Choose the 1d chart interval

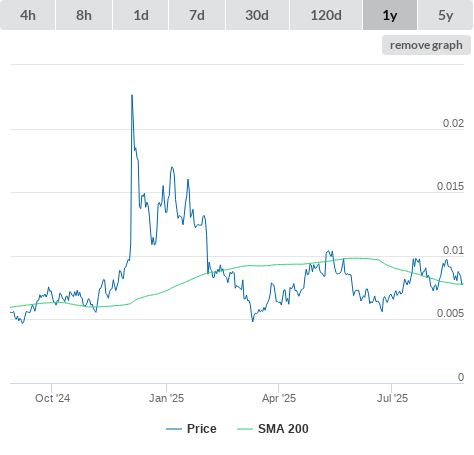[x=141, y=15]
